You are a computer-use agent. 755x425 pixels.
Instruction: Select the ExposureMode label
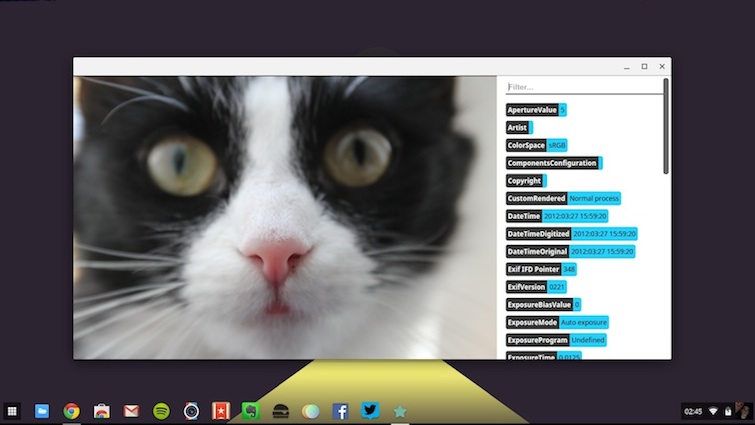(x=532, y=322)
